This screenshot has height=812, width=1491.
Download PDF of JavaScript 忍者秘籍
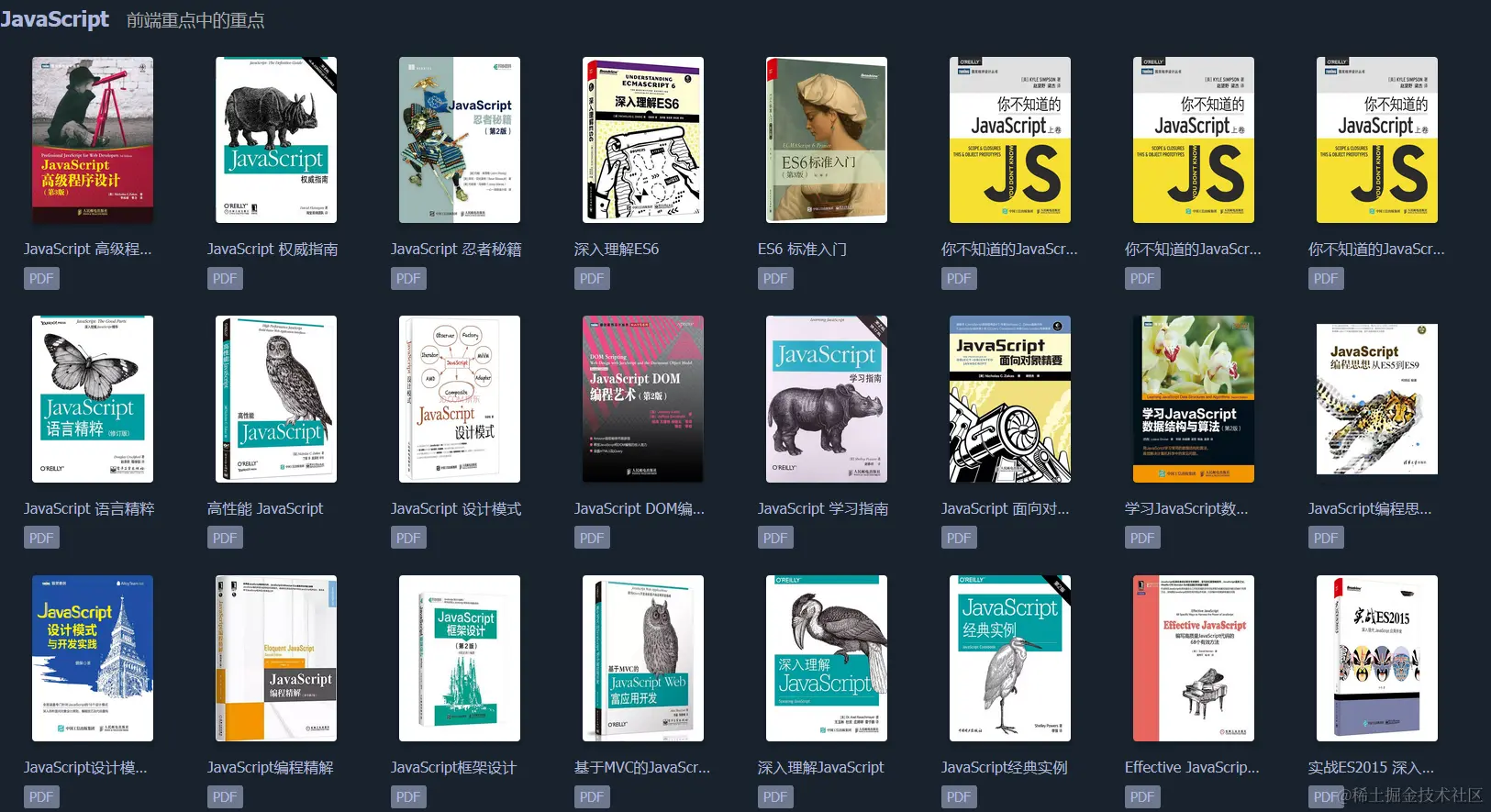(408, 278)
